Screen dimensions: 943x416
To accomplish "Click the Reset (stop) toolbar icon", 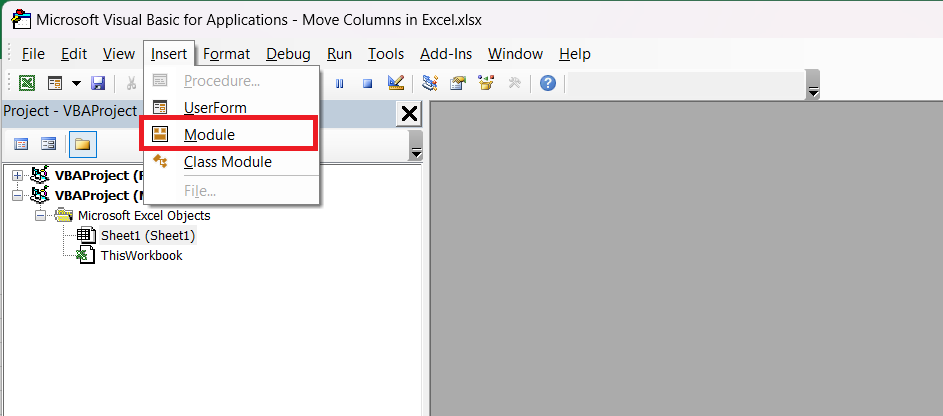I will 367,84.
